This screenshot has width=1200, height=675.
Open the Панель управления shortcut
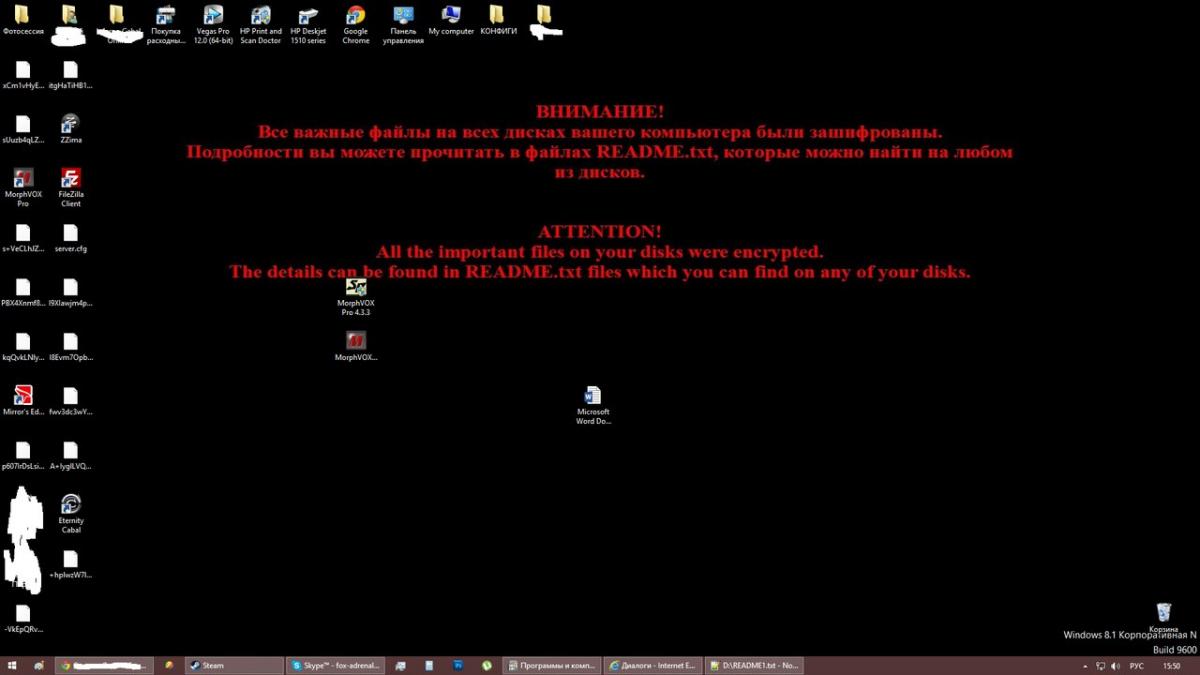[x=403, y=17]
